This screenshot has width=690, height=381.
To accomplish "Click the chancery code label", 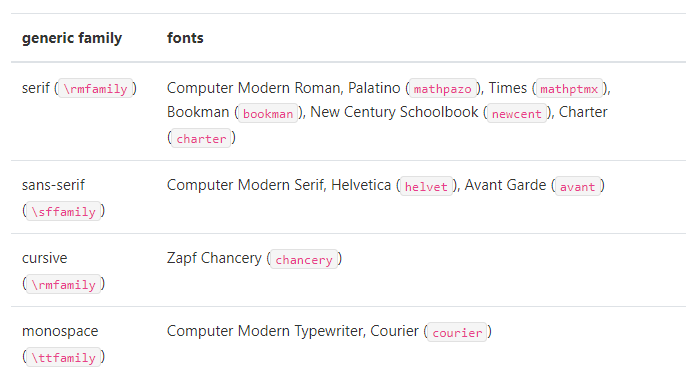I will (x=304, y=259).
